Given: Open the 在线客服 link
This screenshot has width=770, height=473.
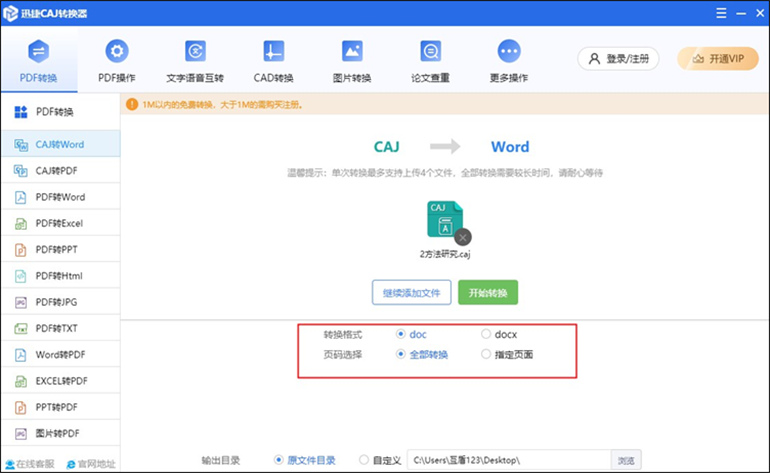Looking at the screenshot, I should point(29,464).
